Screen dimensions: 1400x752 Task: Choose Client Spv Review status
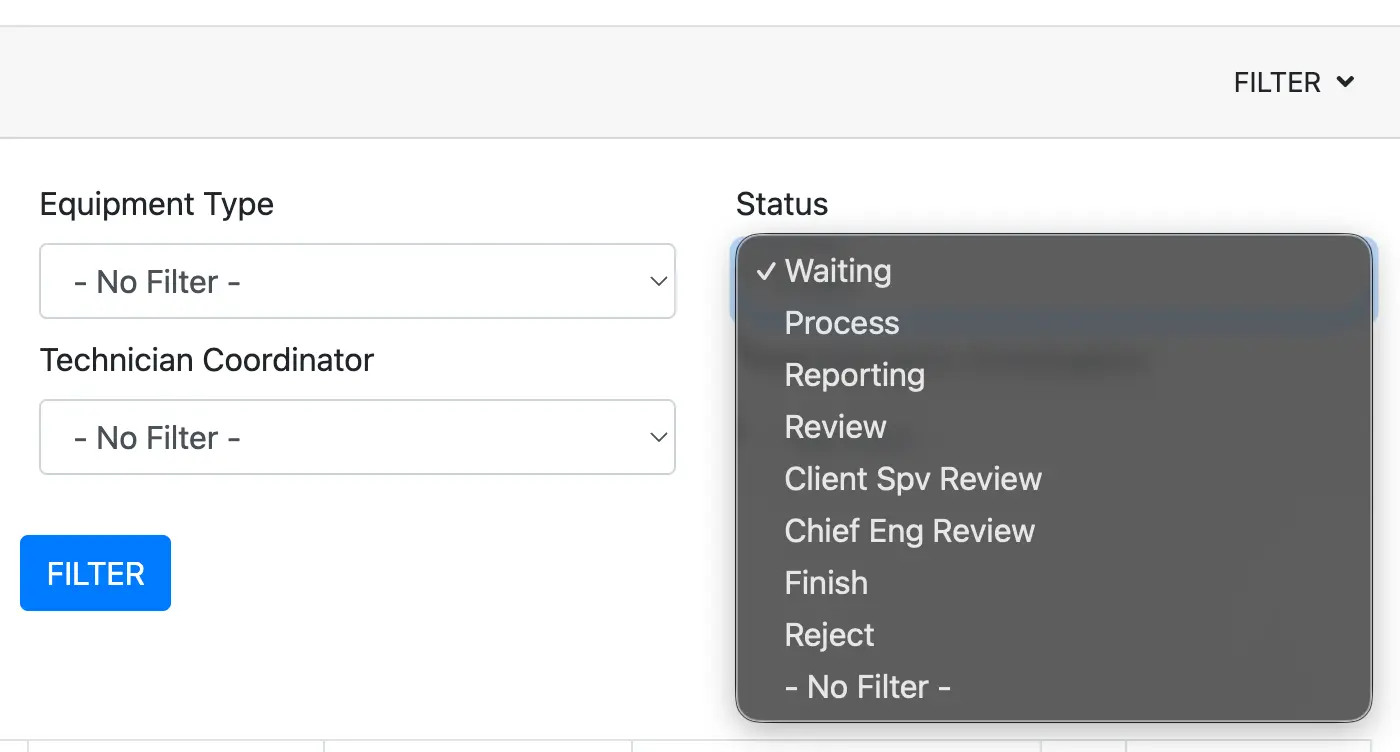point(913,479)
